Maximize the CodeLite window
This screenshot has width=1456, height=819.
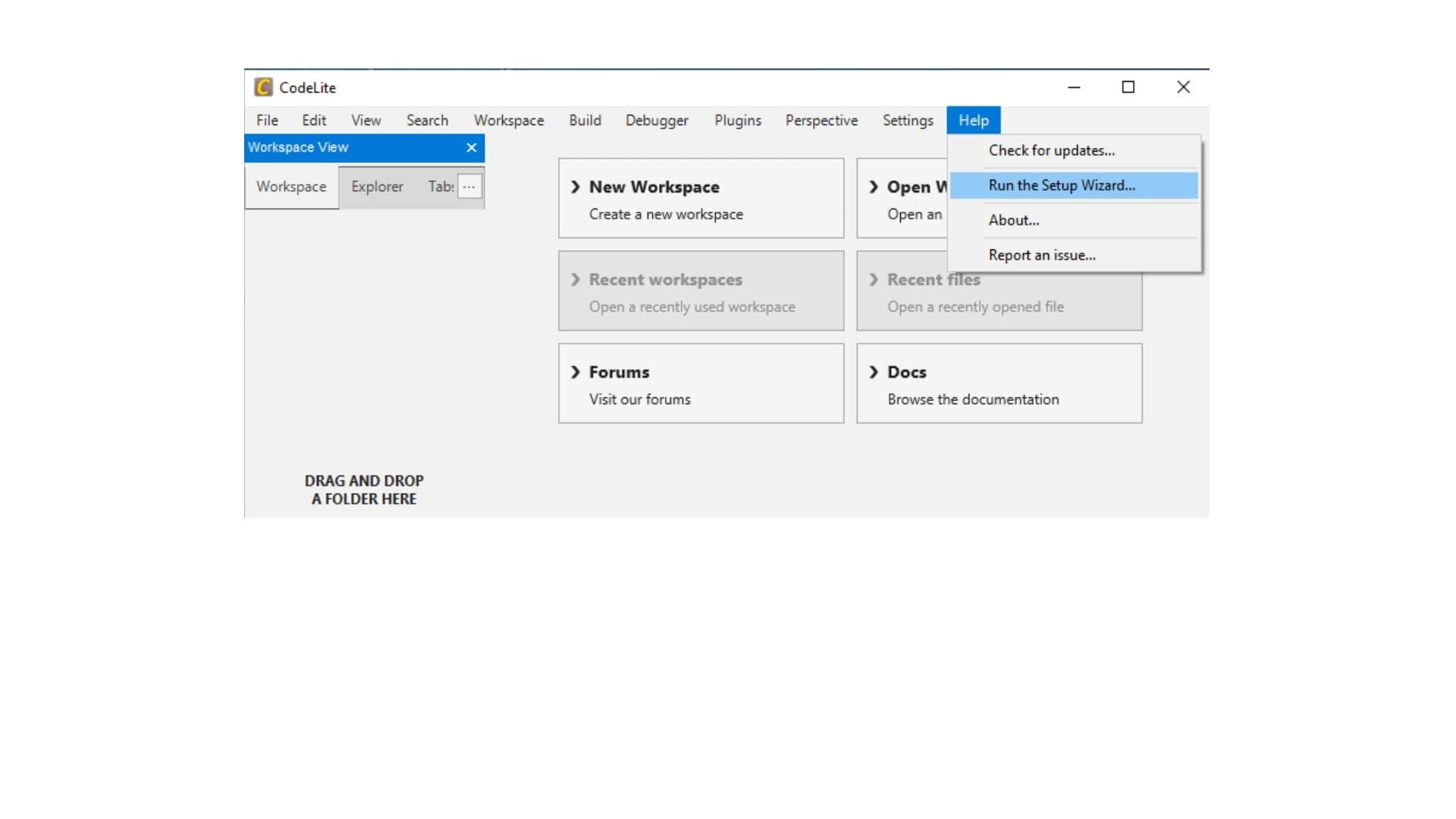[x=1128, y=87]
